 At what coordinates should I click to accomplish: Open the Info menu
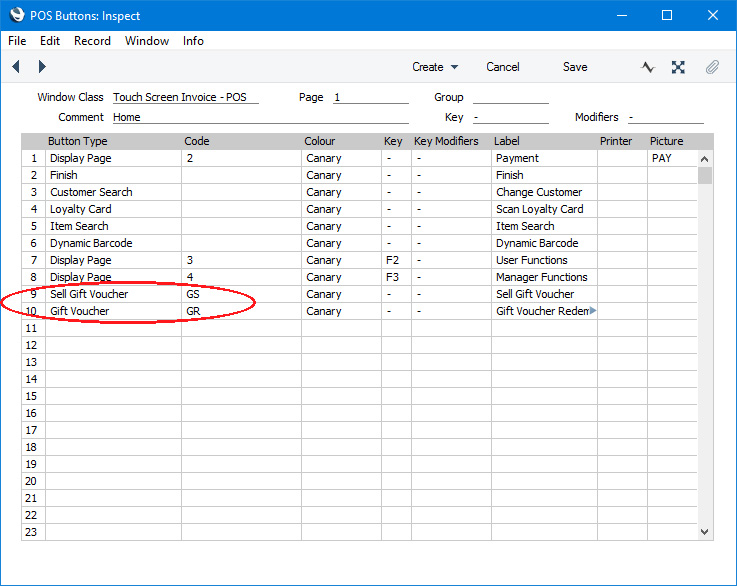tap(193, 41)
